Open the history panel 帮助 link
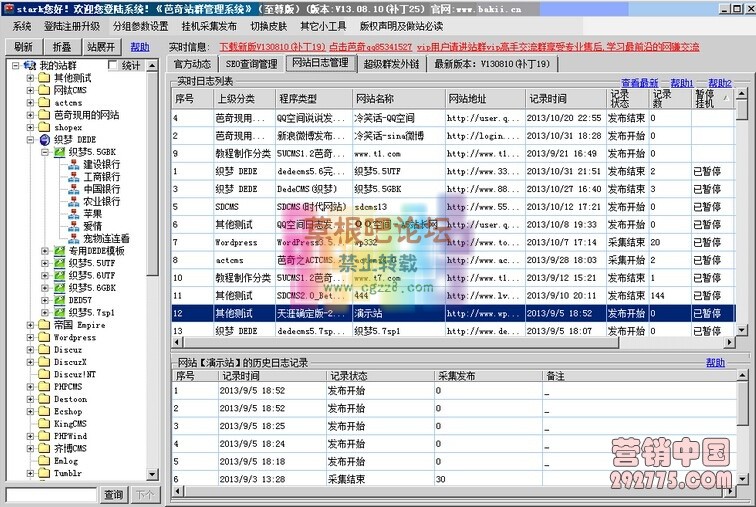This screenshot has width=756, height=507. [x=716, y=362]
